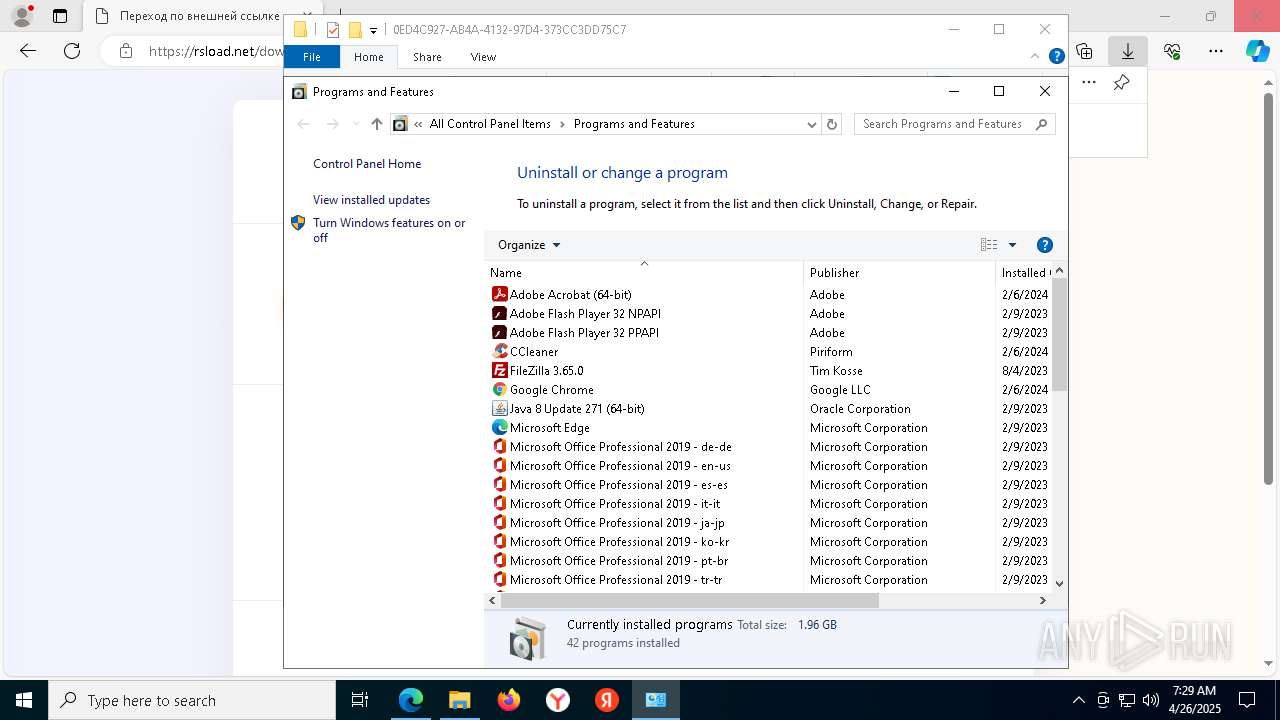The width and height of the screenshot is (1280, 720).
Task: Open Control Panel Home link
Action: point(367,164)
